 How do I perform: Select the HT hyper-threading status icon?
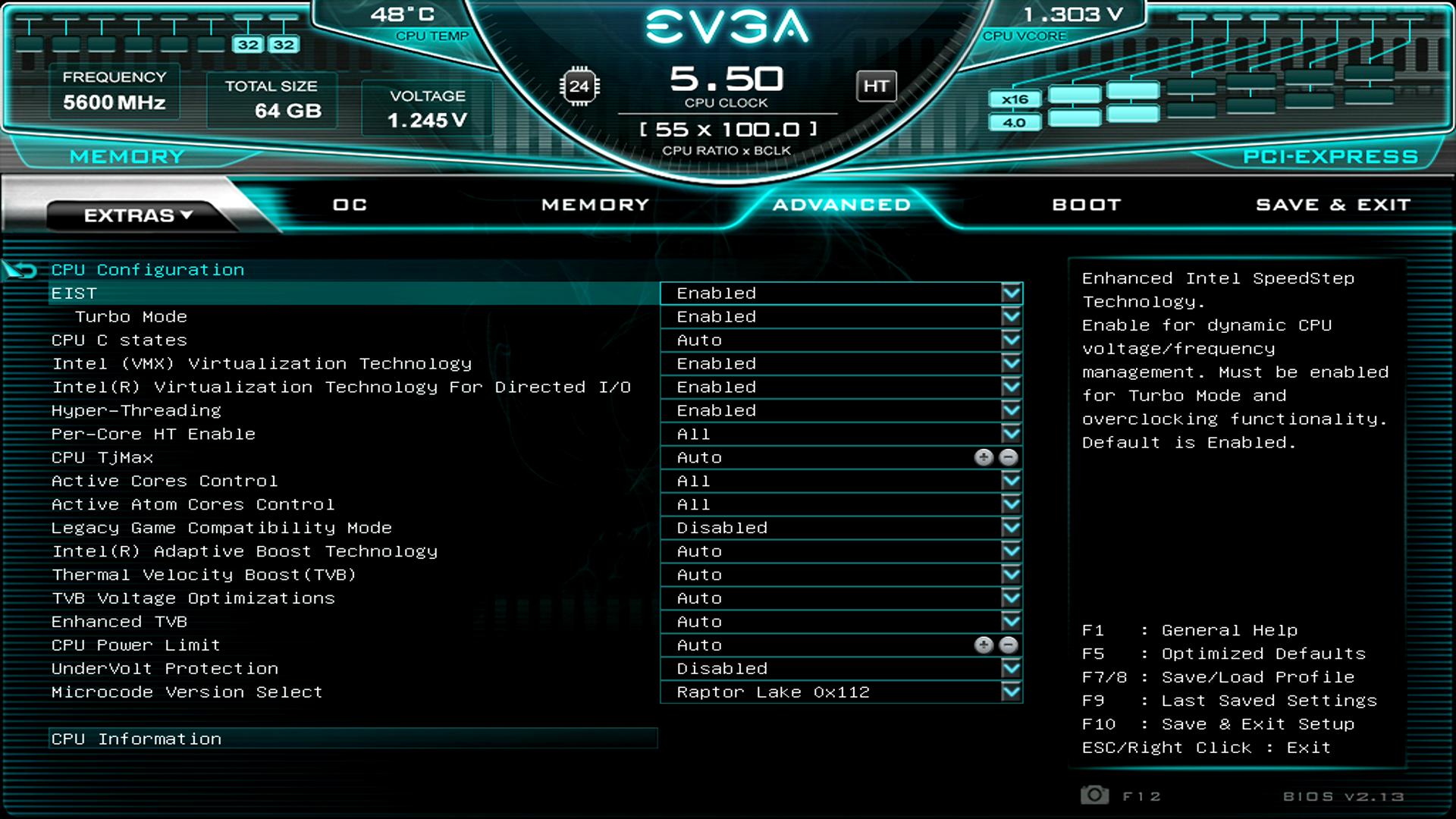pos(877,86)
